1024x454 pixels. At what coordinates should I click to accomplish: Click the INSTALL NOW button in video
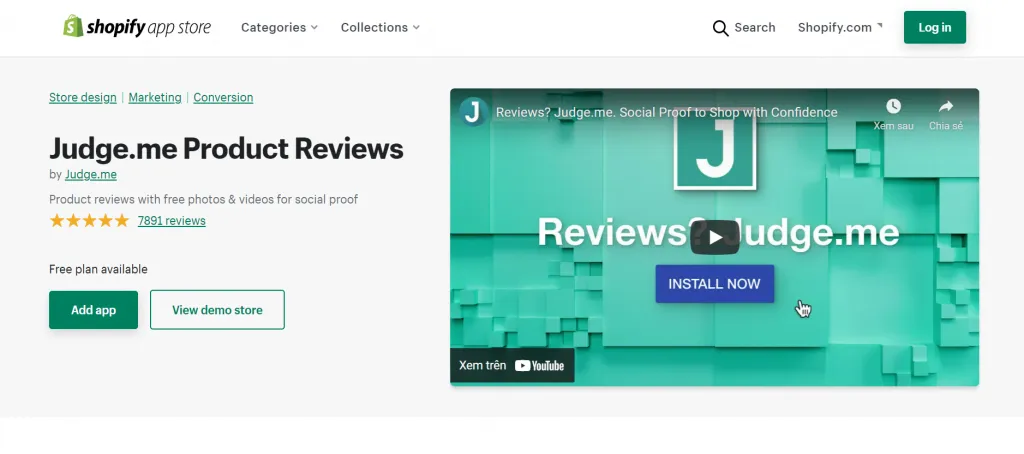point(714,284)
